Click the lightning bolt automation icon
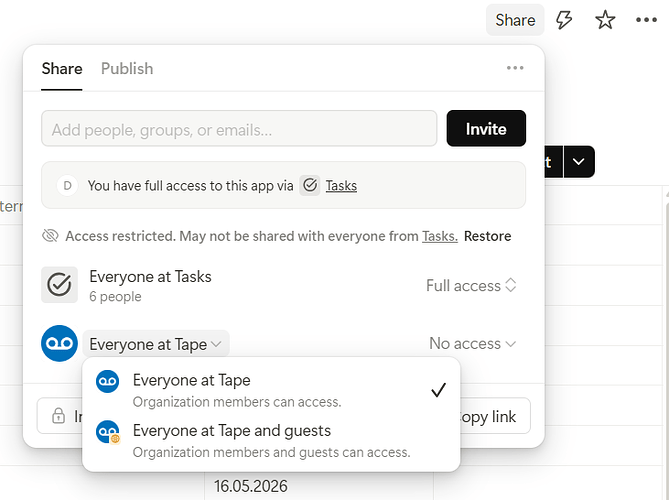This screenshot has height=500, width=669. coord(564,20)
